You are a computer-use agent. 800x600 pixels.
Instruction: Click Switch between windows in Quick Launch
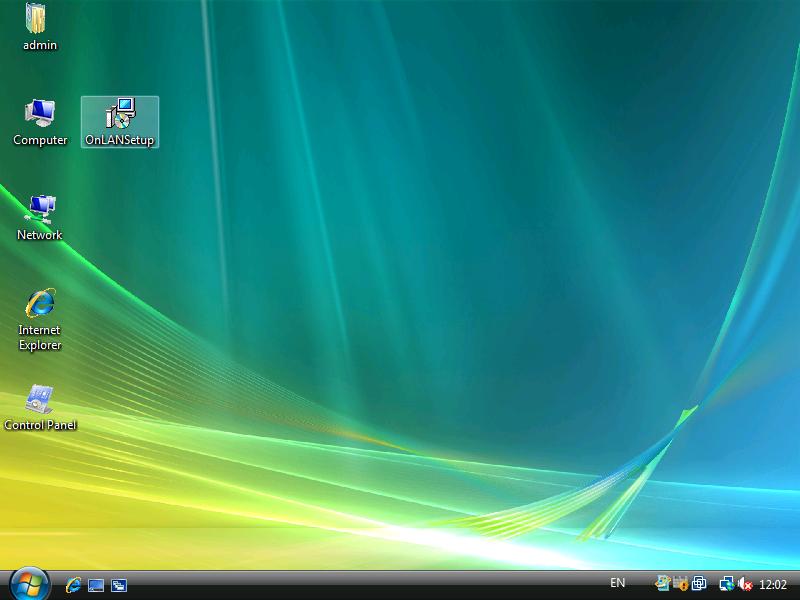pos(119,584)
